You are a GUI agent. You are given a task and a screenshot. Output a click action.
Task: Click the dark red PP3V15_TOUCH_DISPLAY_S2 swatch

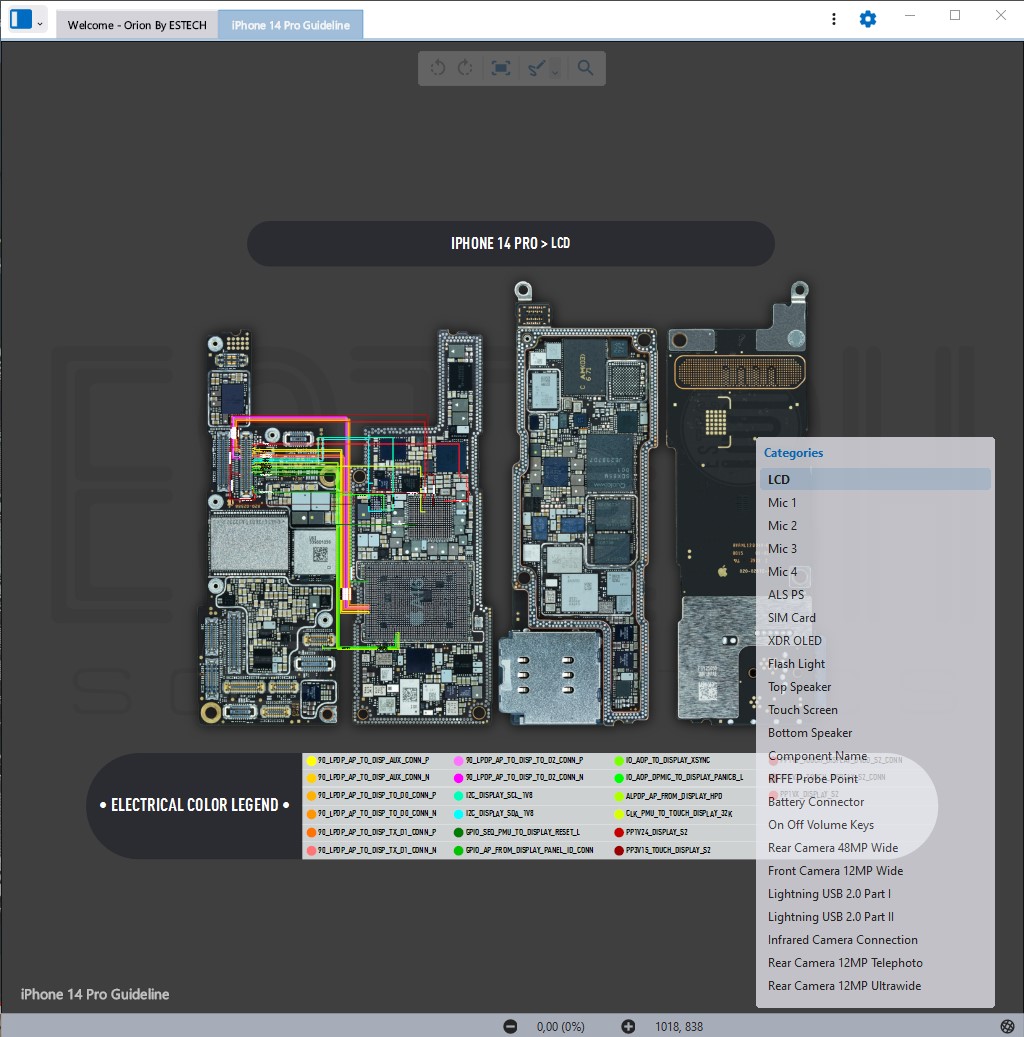(x=619, y=850)
